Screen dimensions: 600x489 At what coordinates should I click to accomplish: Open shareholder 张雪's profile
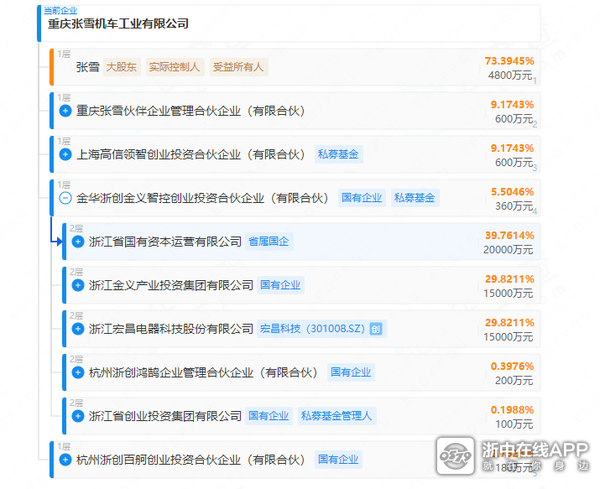point(87,68)
